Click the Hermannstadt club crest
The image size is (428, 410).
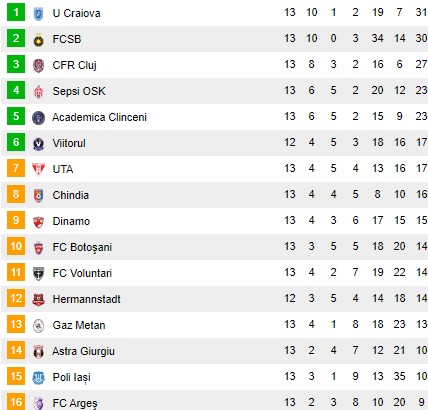click(x=38, y=300)
